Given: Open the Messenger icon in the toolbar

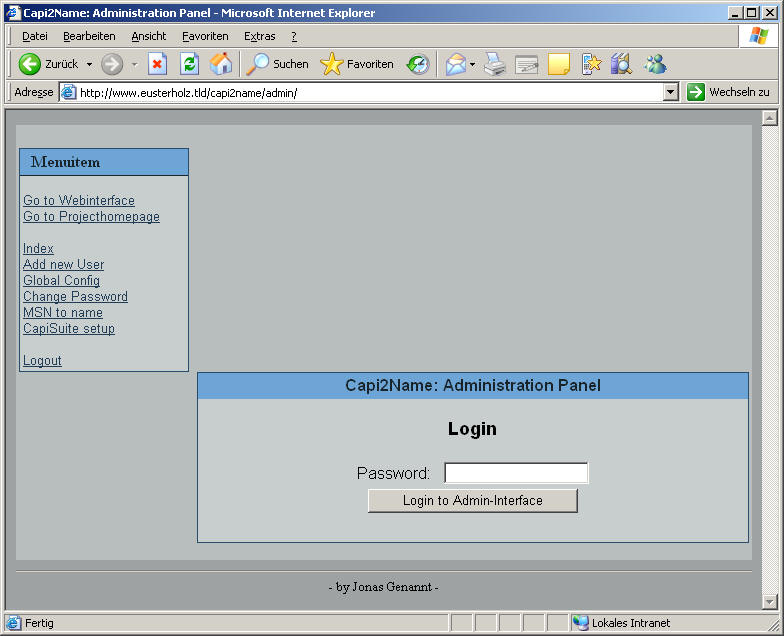Looking at the screenshot, I should click(x=655, y=64).
